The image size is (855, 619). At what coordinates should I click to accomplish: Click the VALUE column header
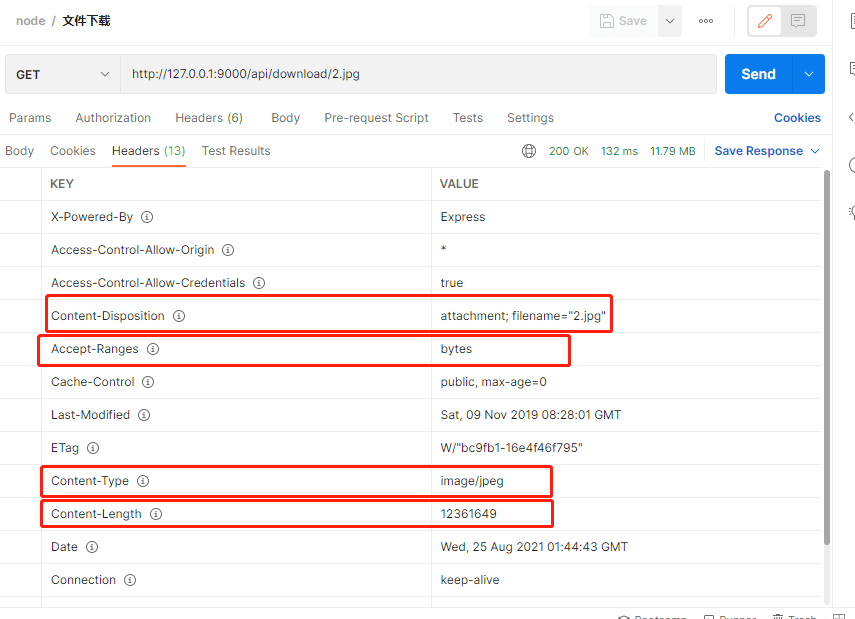tap(459, 184)
